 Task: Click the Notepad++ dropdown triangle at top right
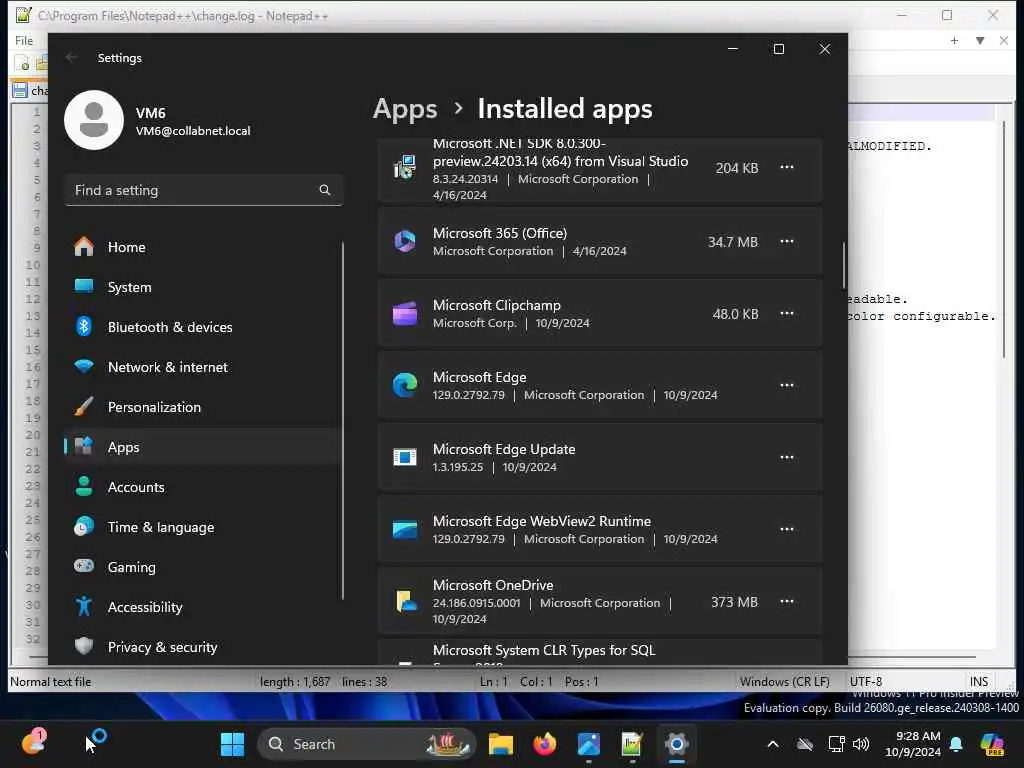[980, 40]
